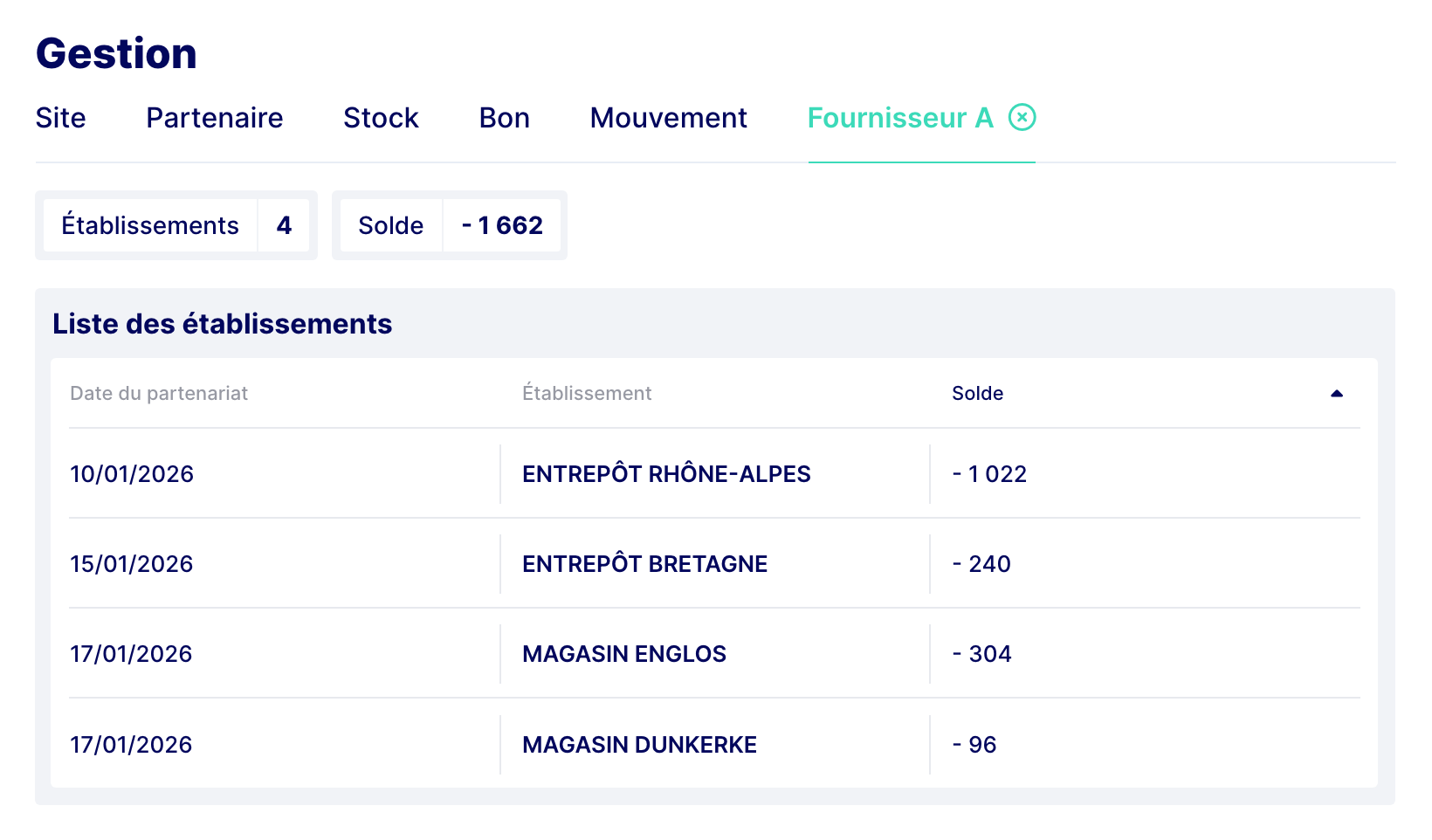Sort by the Établissement column header

587,394
